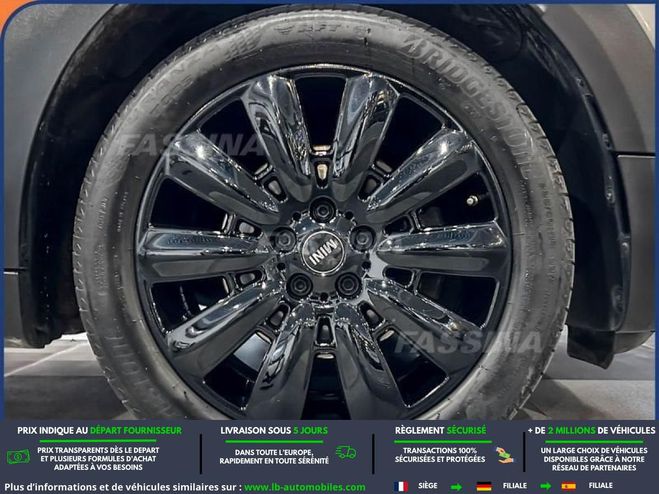Click 'UN LARGE CHOIX DE VÉHICULES' description

pos(594,459)
